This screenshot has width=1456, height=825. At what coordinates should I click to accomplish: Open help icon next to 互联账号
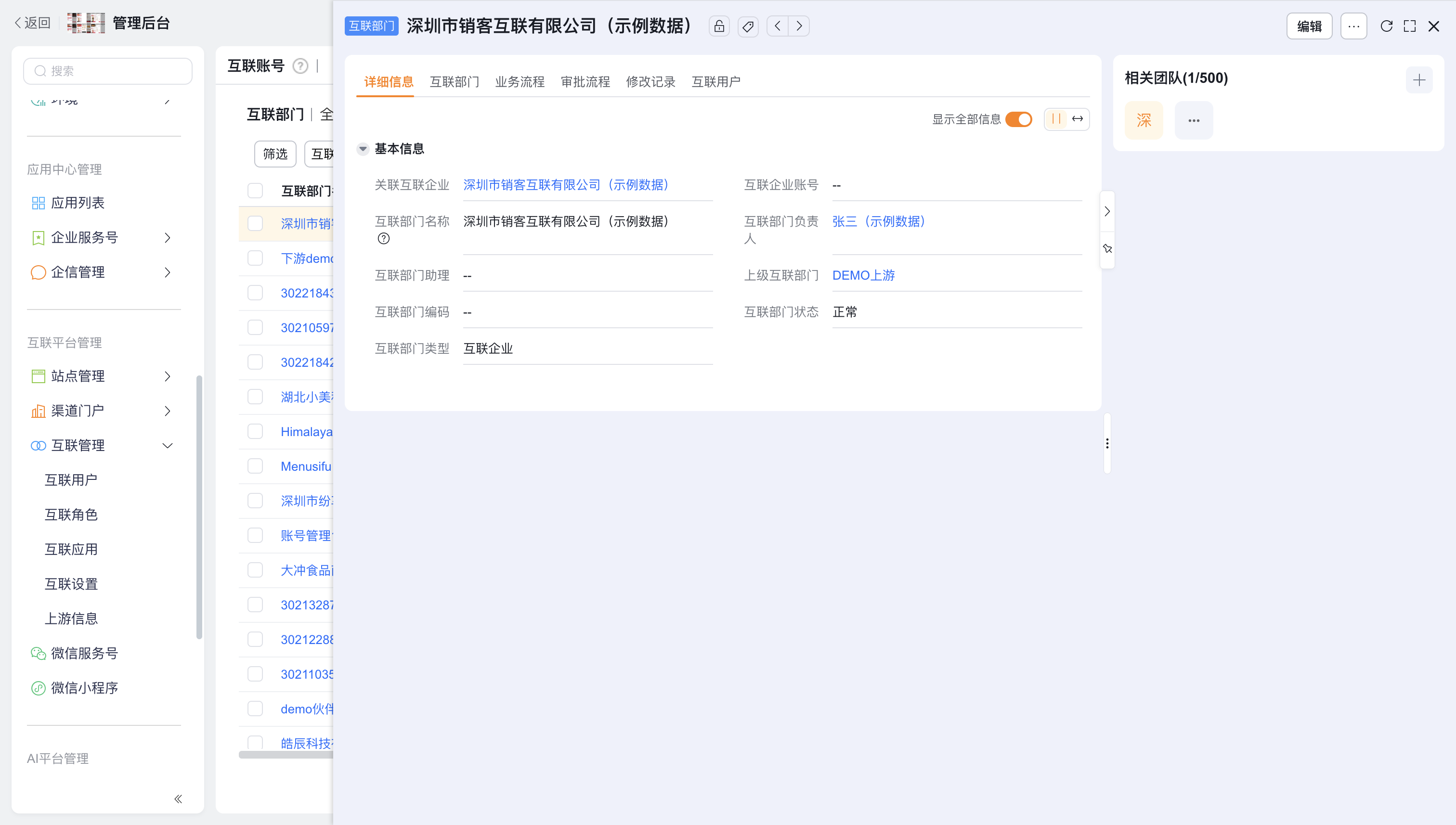coord(300,66)
